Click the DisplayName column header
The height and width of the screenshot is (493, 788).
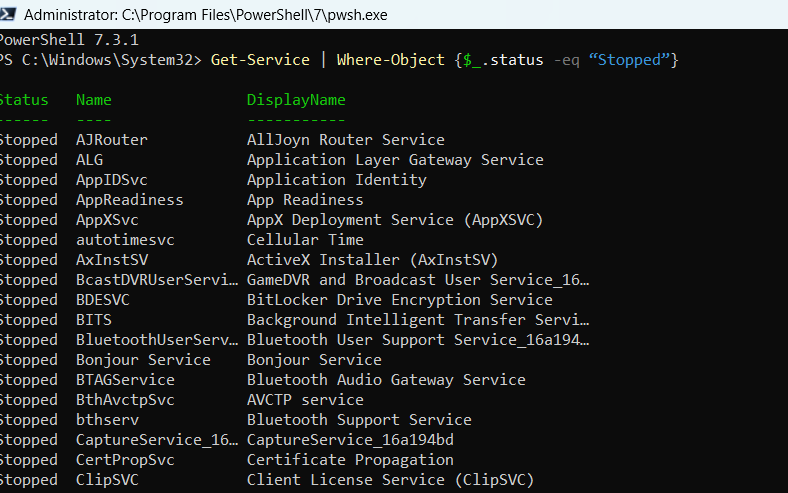pyautogui.click(x=296, y=100)
